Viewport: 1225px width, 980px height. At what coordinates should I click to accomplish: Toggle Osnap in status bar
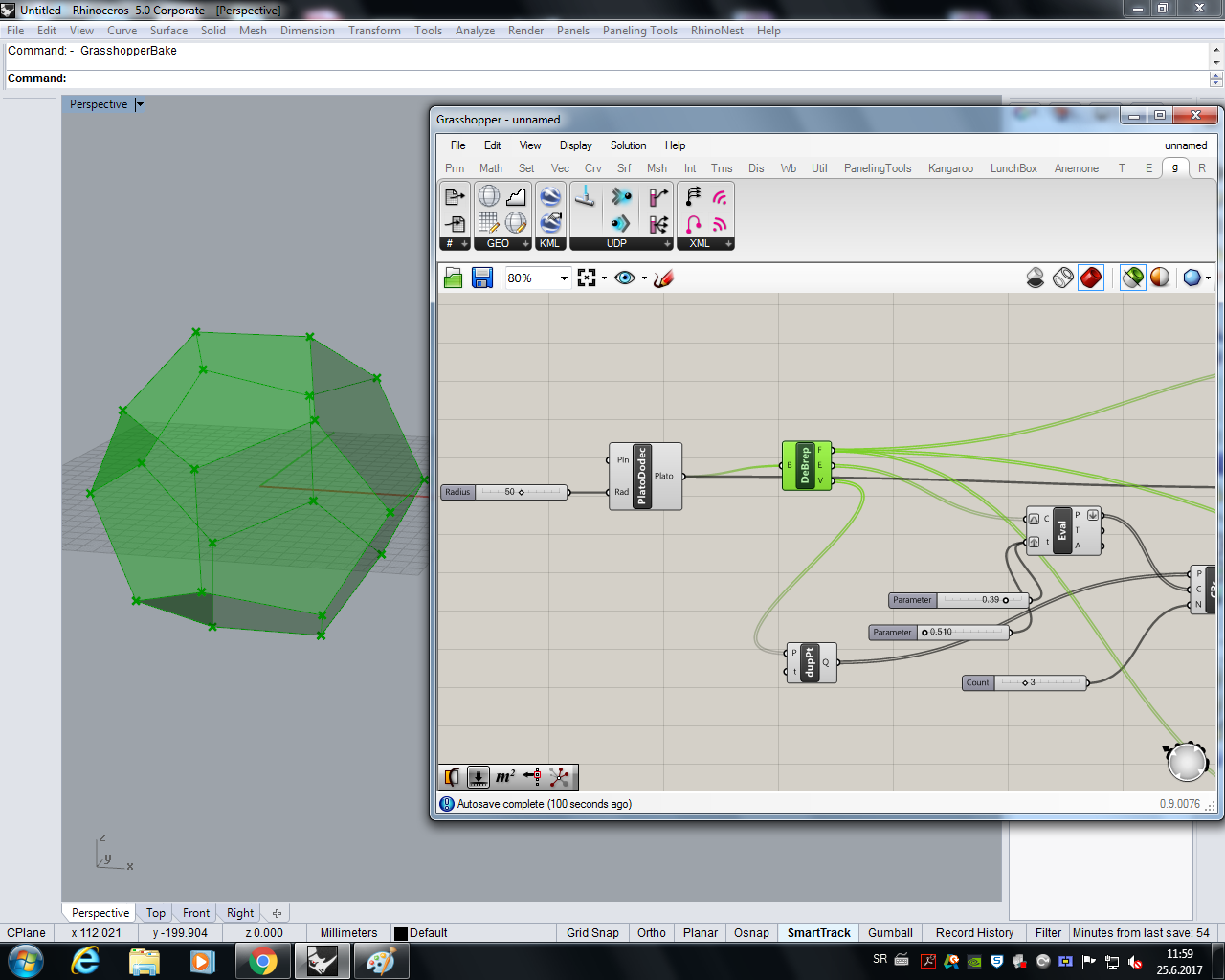pyautogui.click(x=751, y=933)
